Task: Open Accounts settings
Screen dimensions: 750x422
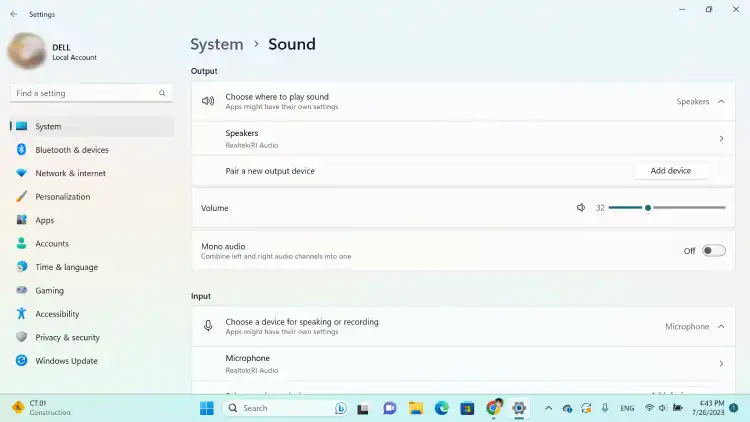Action: (x=92, y=244)
